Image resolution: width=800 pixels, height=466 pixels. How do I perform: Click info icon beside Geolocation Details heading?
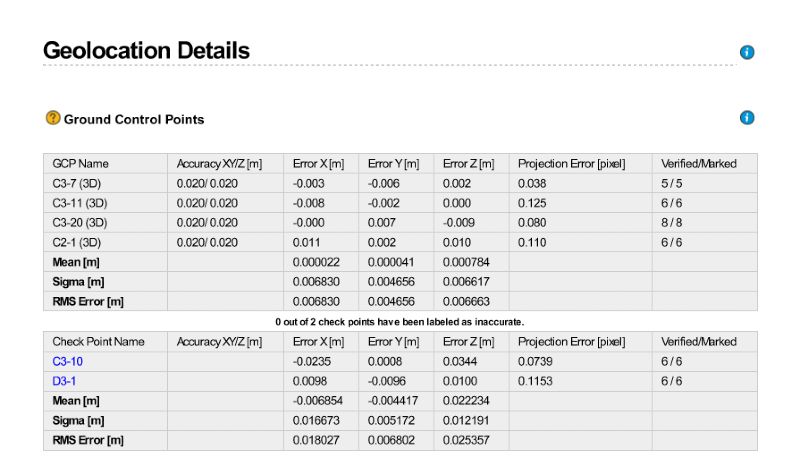click(746, 52)
